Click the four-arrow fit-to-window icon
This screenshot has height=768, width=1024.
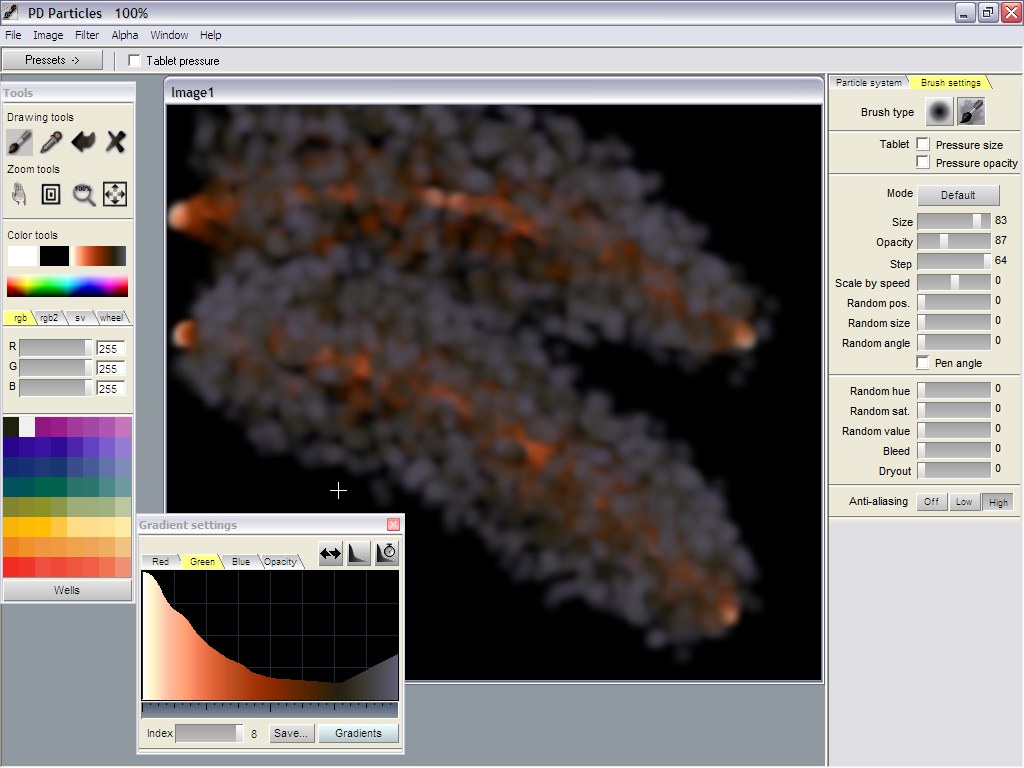(115, 194)
